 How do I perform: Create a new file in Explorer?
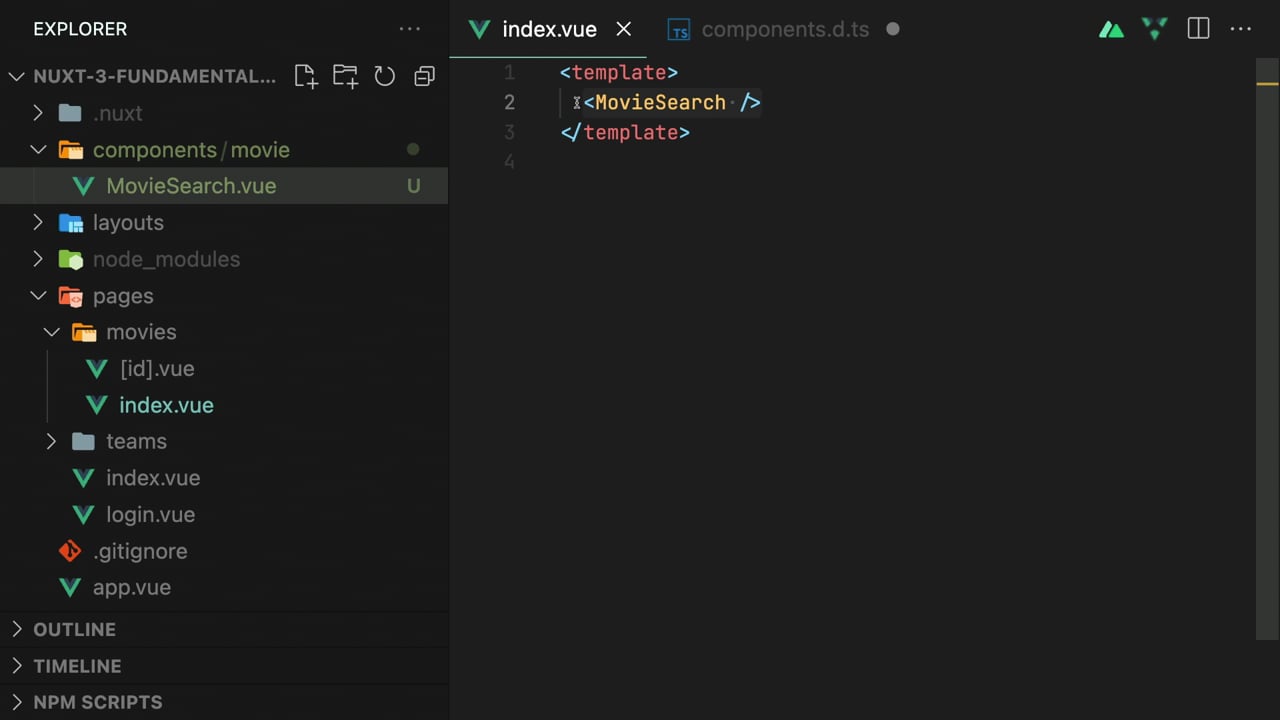(x=305, y=76)
